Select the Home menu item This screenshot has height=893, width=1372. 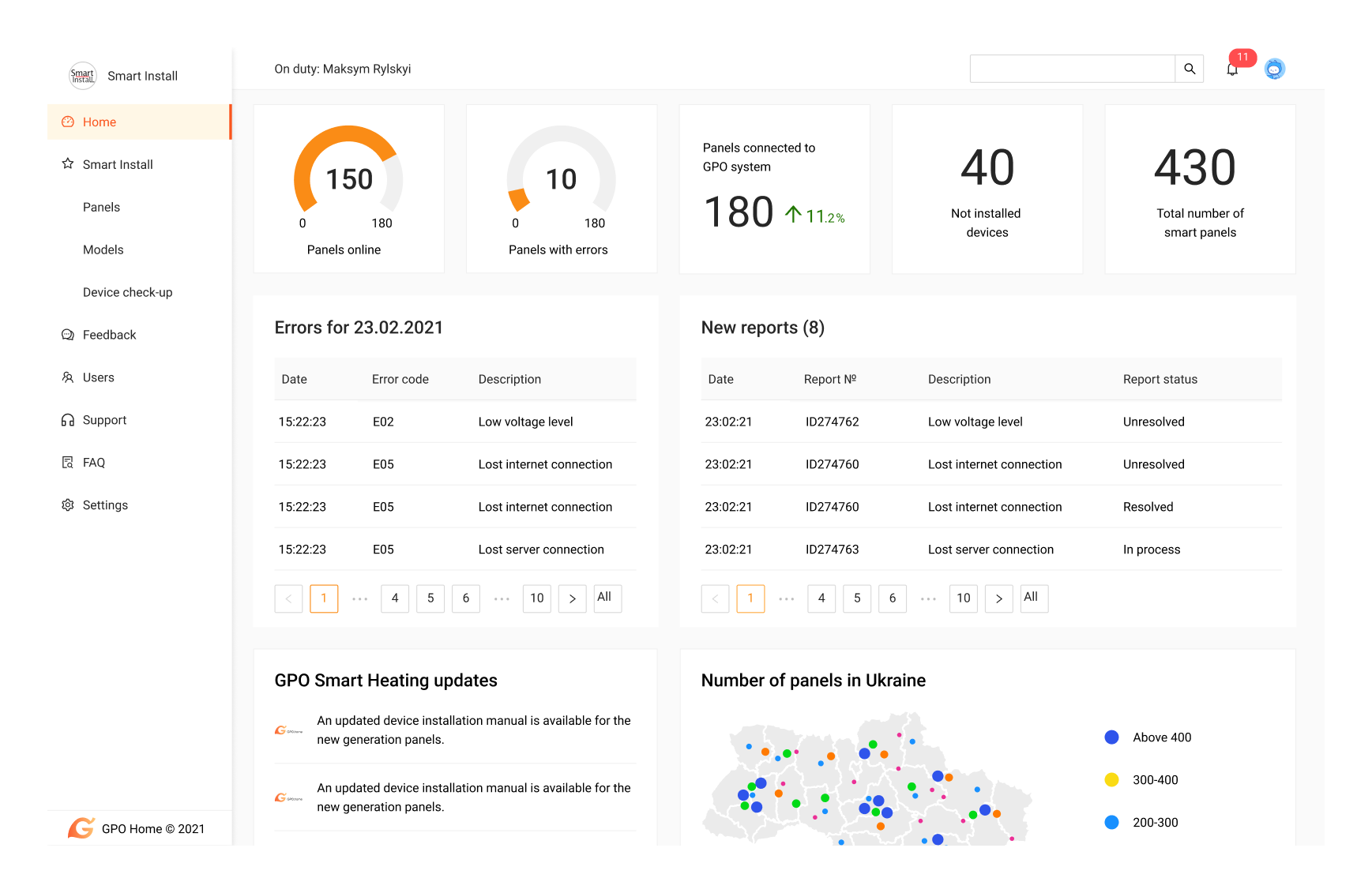point(100,122)
